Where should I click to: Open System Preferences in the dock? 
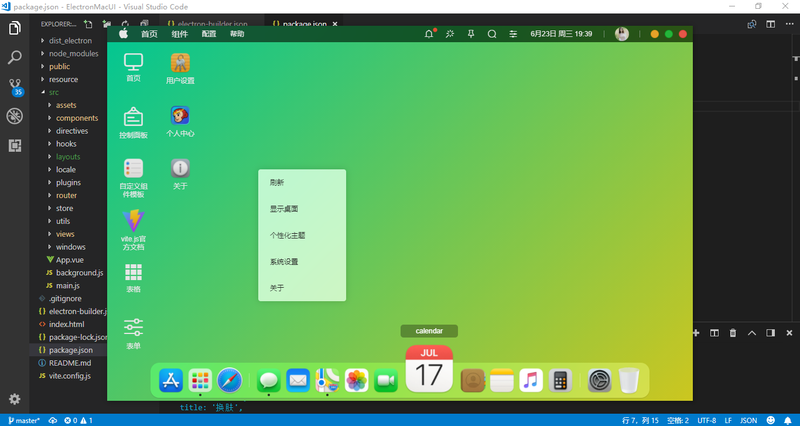click(599, 381)
